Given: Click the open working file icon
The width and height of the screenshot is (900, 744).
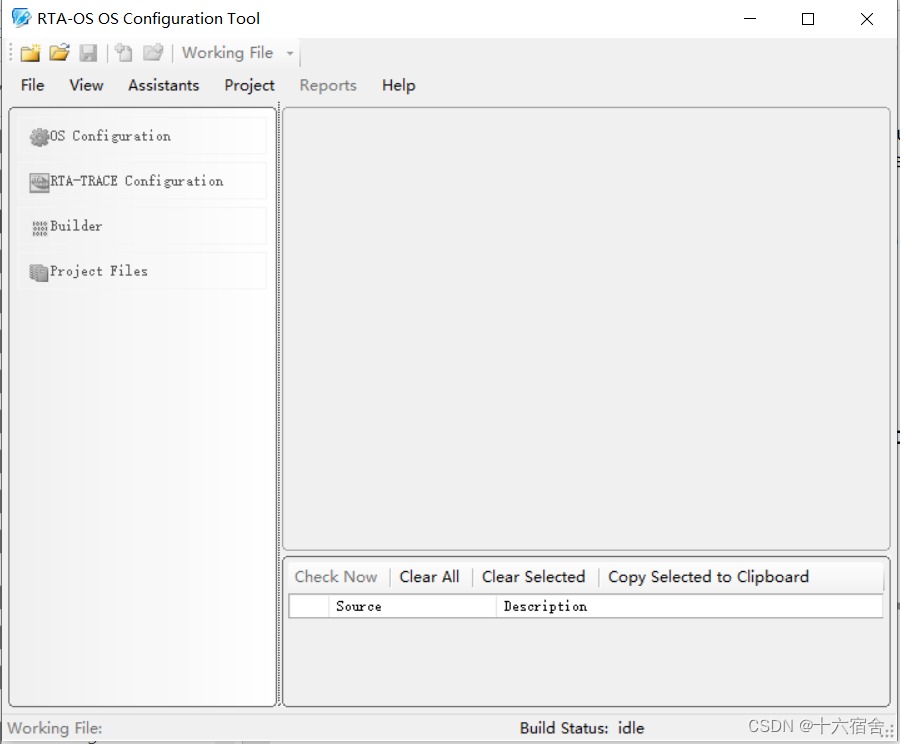Looking at the screenshot, I should 153,53.
